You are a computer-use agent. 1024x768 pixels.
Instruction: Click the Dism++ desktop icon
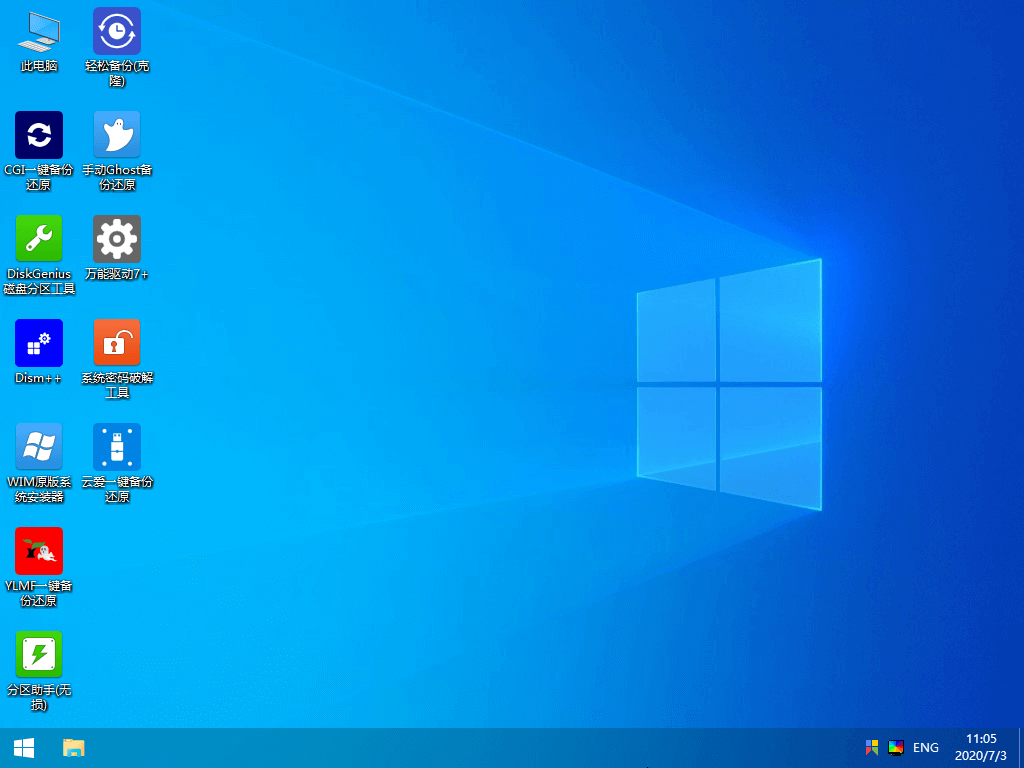[39, 344]
